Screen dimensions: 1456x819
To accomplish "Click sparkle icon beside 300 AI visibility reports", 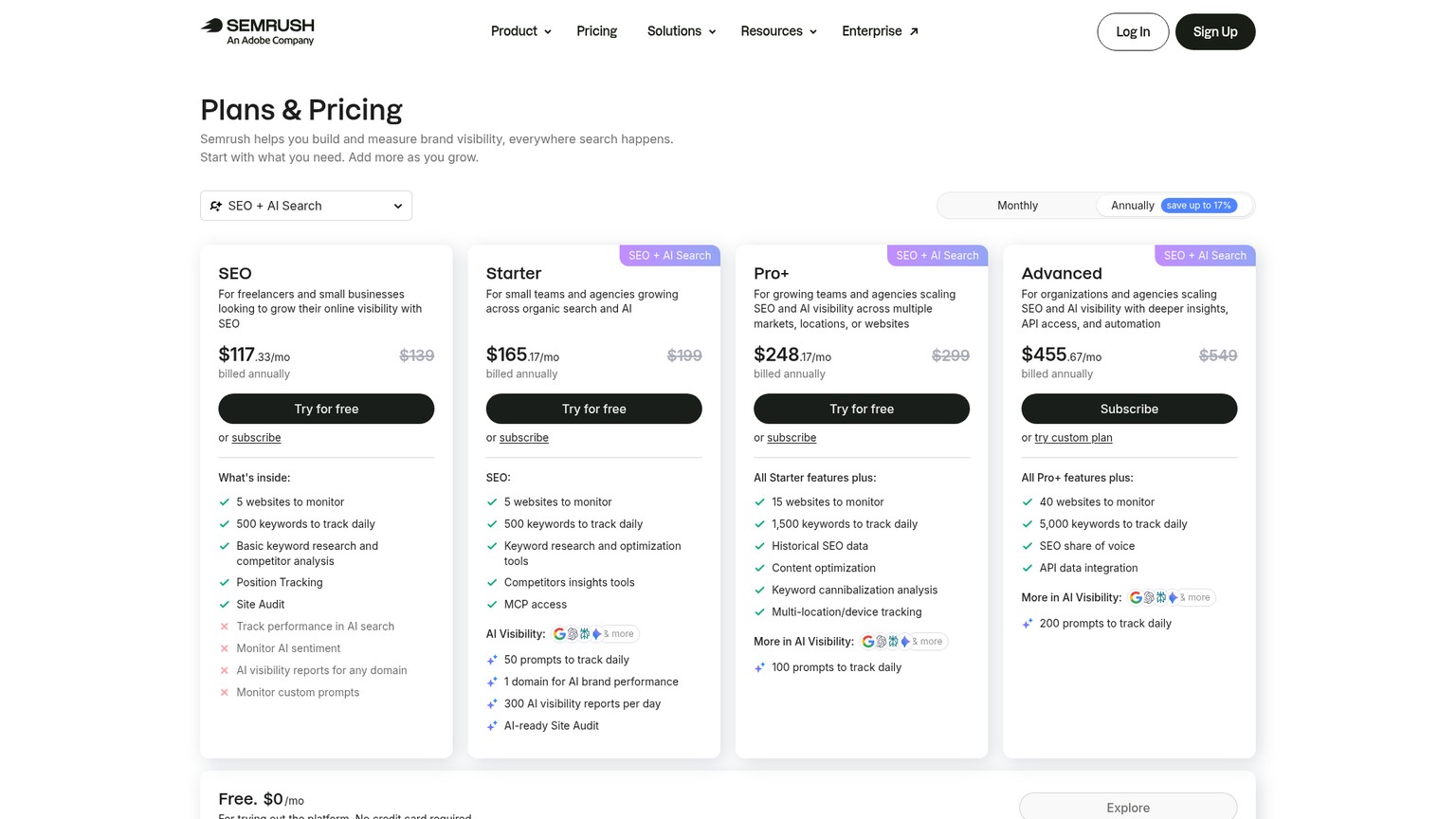I will coord(492,704).
